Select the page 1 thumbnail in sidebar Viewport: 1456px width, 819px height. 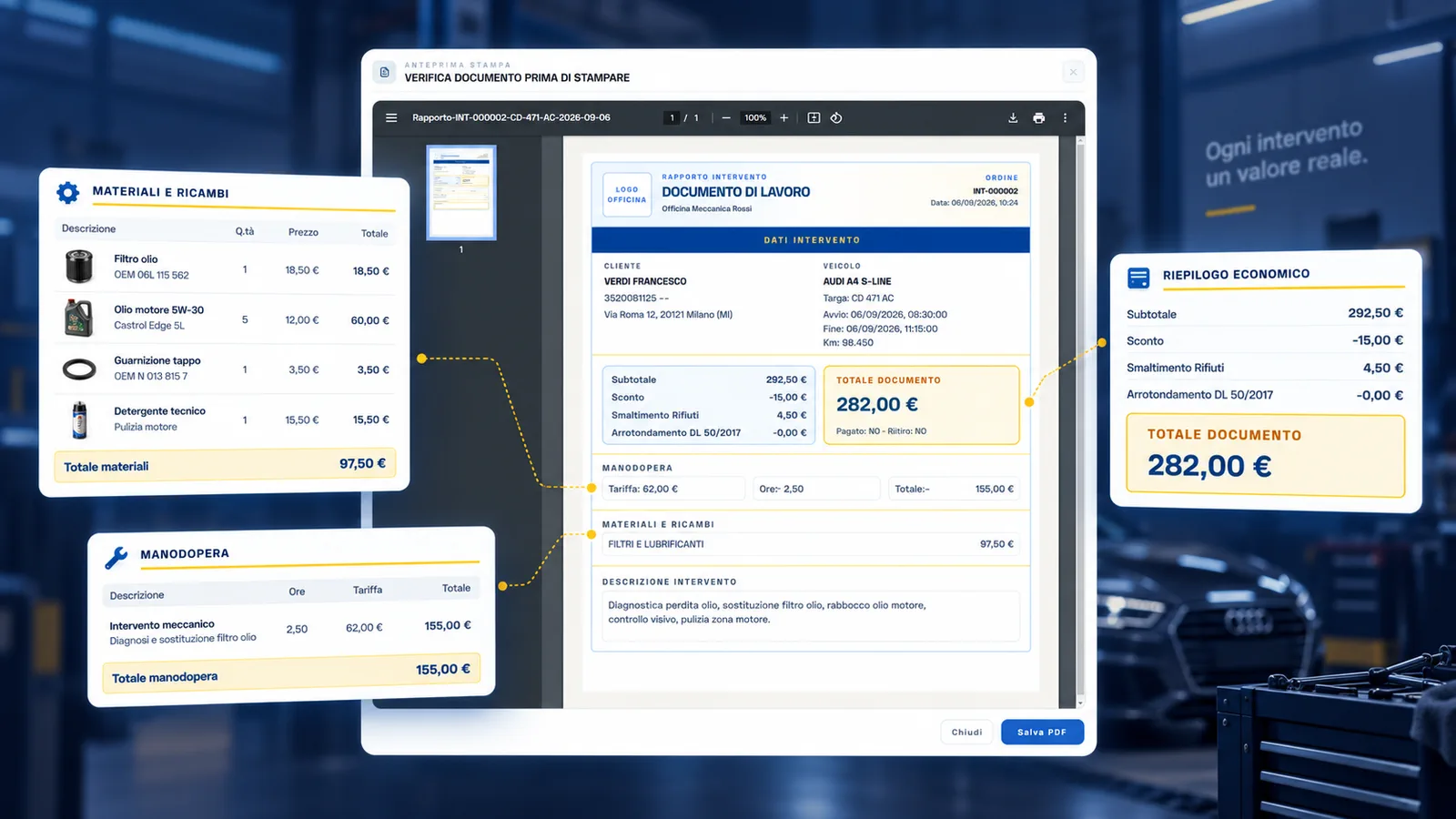461,192
